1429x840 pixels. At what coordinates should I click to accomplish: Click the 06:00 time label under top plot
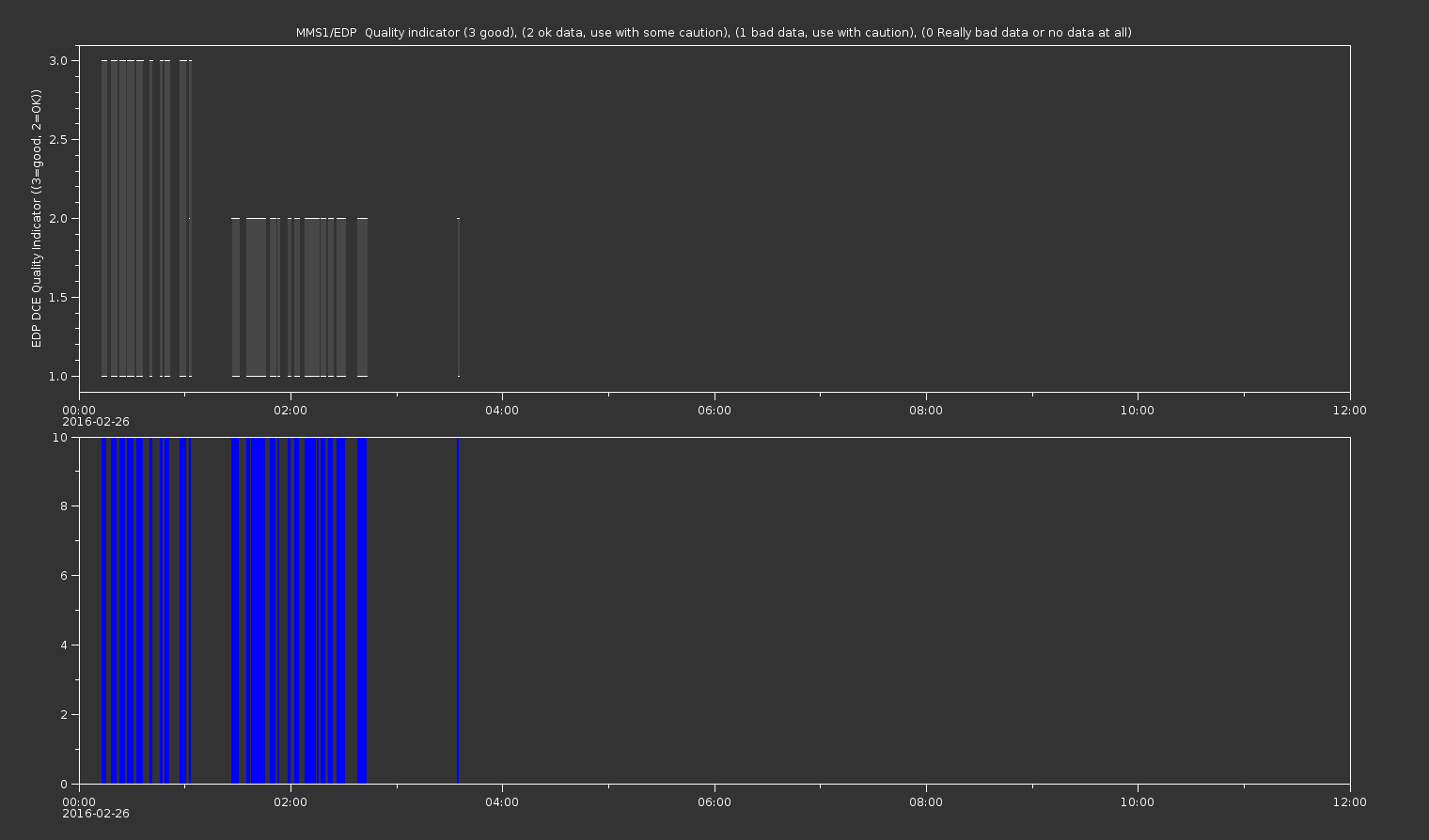(x=714, y=411)
